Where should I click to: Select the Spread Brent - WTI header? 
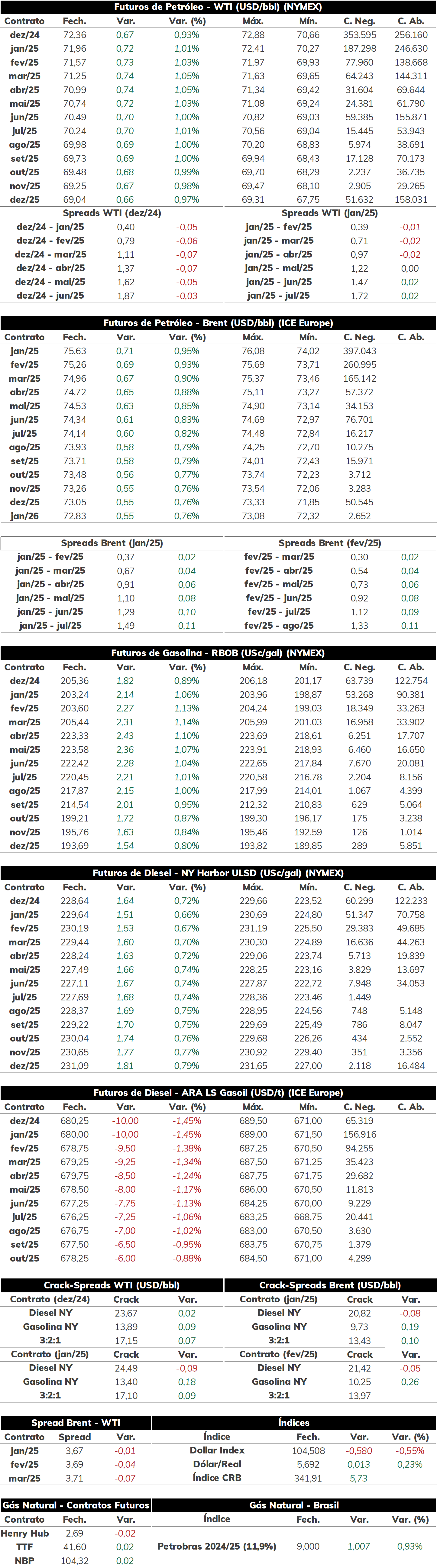coord(76,1423)
